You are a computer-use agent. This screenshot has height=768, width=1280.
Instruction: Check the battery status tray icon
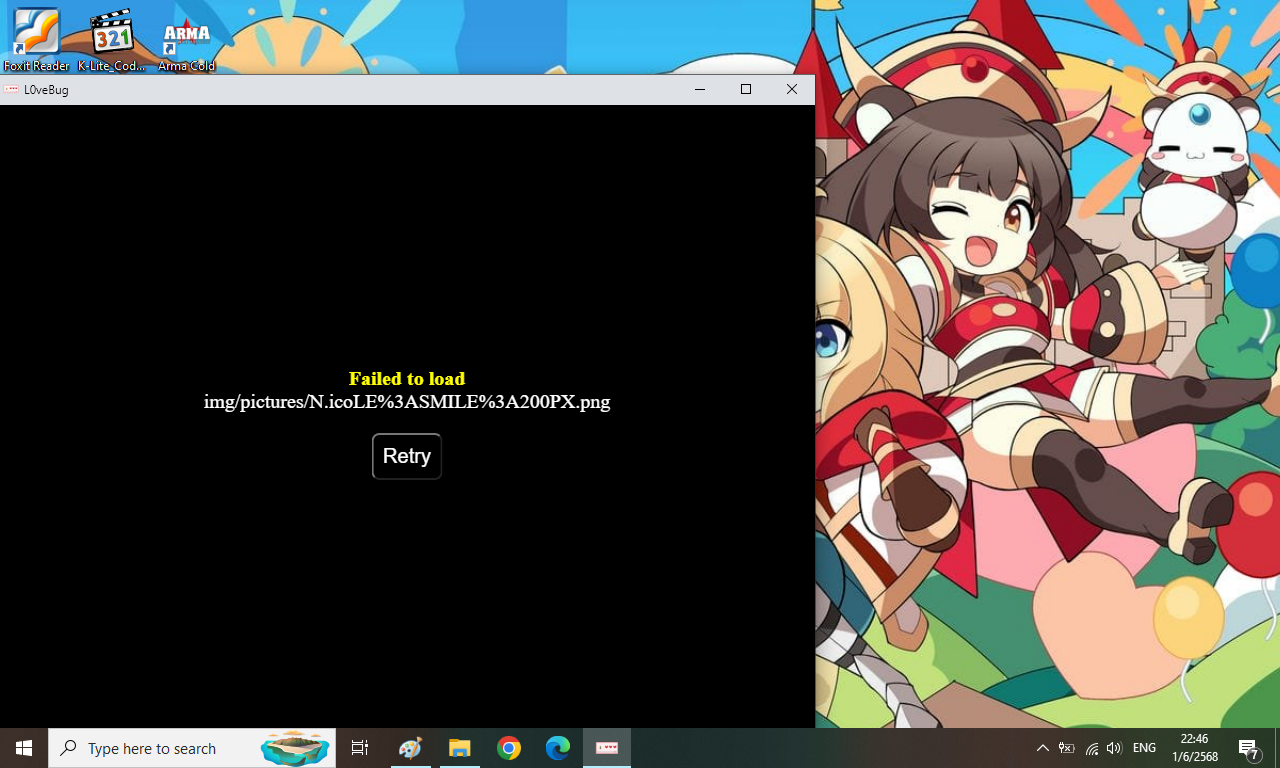pos(1067,748)
